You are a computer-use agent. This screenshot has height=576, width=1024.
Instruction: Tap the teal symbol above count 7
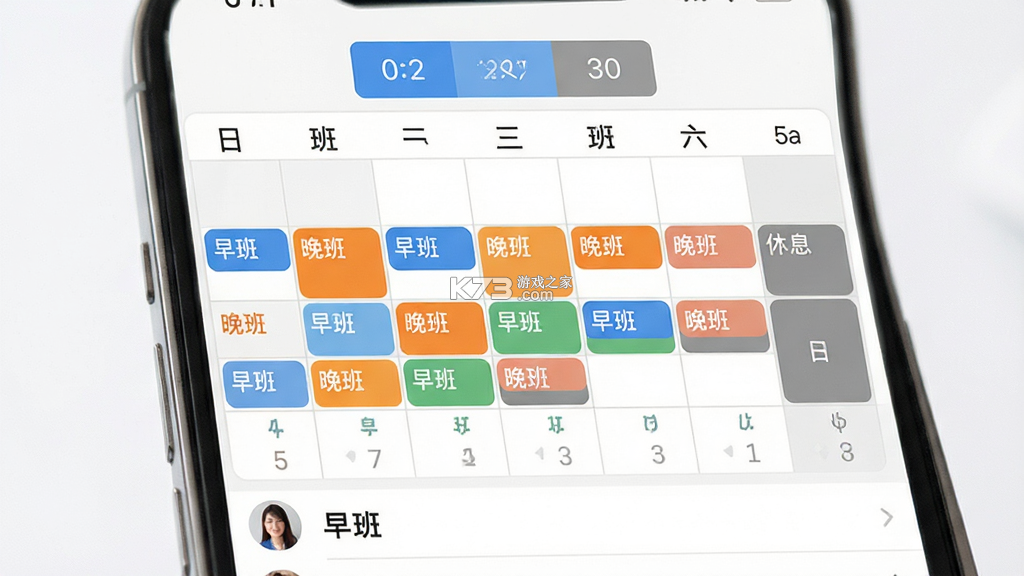tap(369, 426)
